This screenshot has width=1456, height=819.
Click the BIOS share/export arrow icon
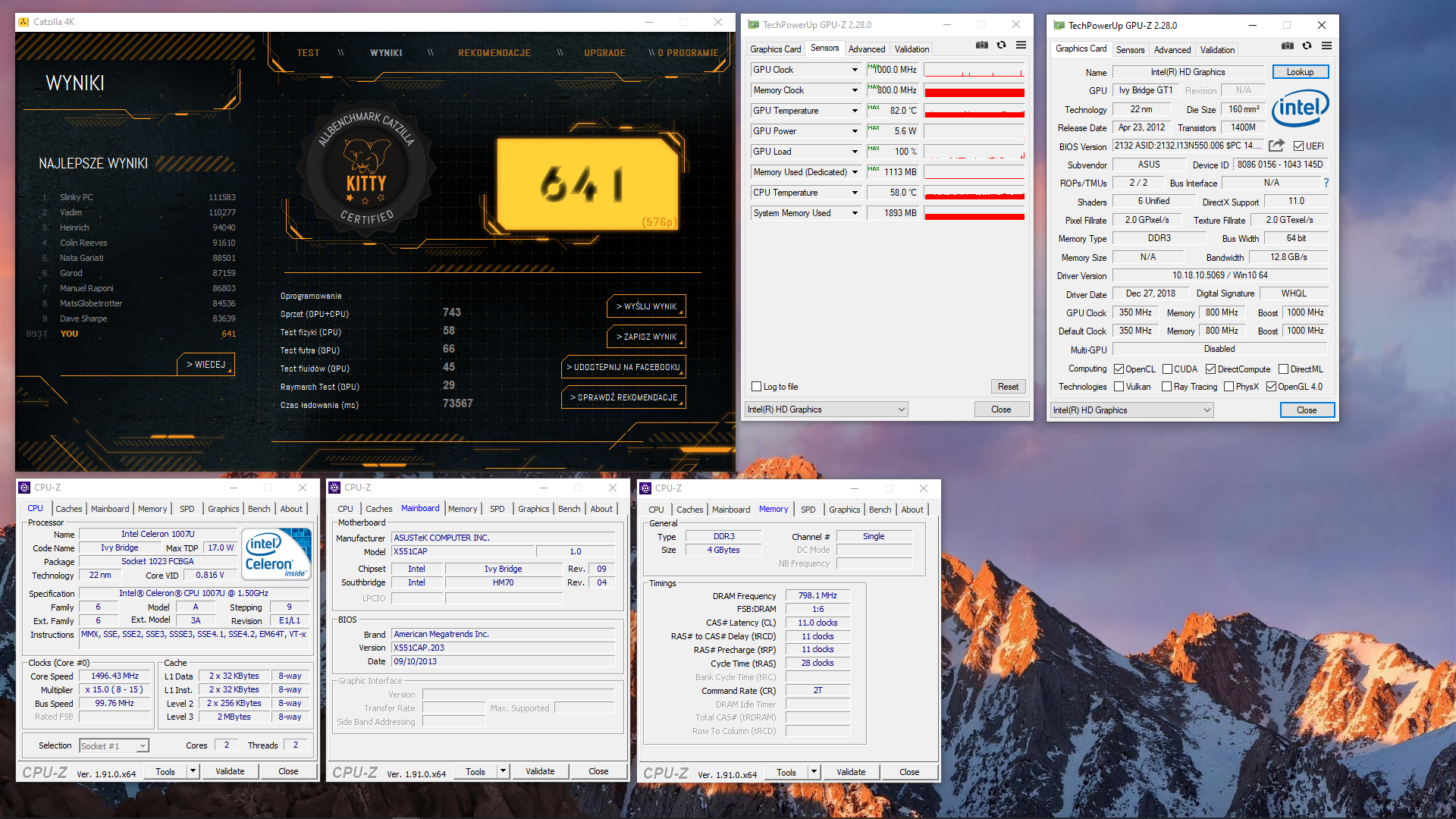coord(1277,146)
